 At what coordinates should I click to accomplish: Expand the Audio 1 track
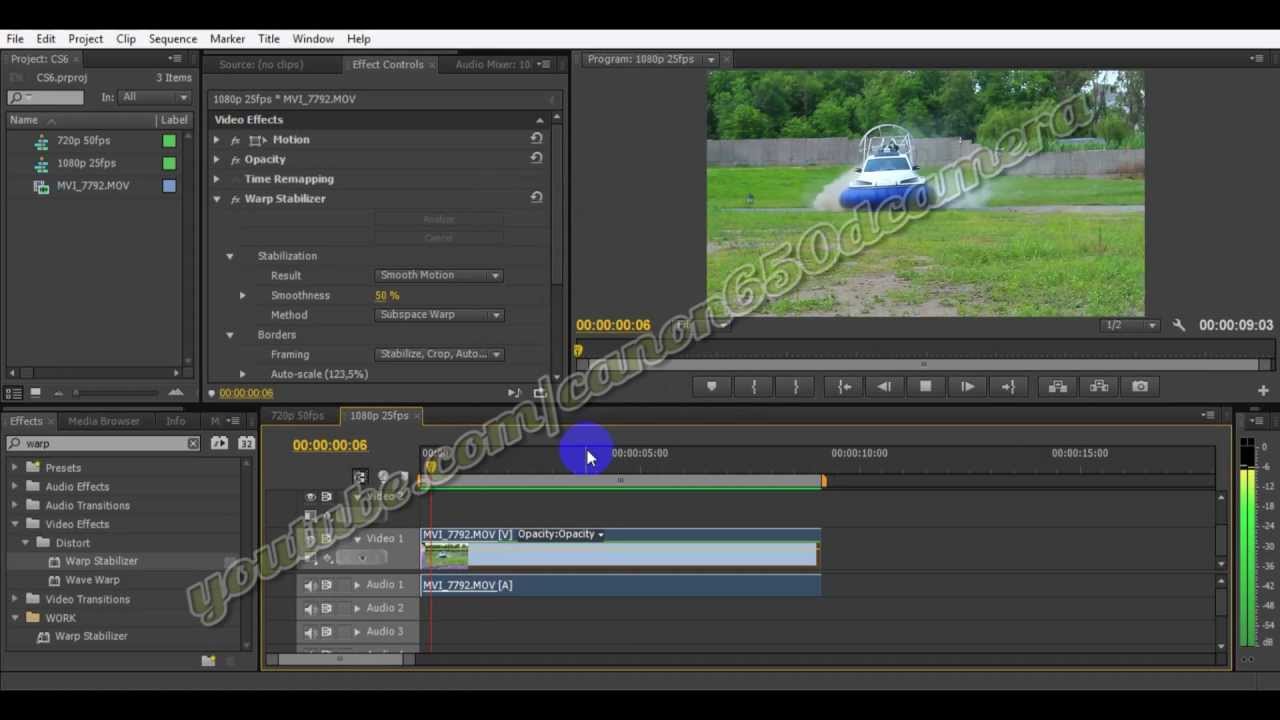click(357, 585)
